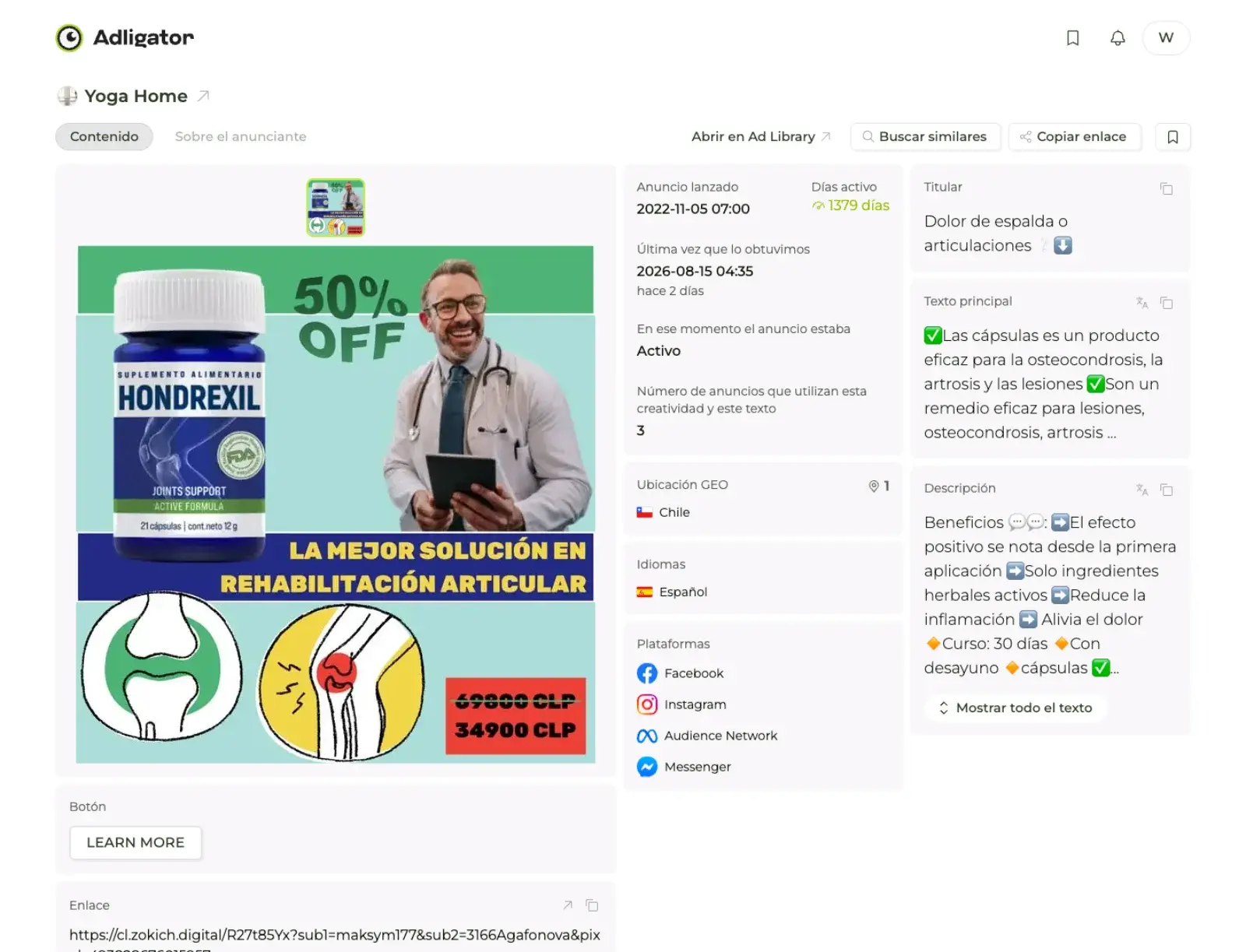
Task: Click the Audience Network platform icon
Action: point(646,736)
